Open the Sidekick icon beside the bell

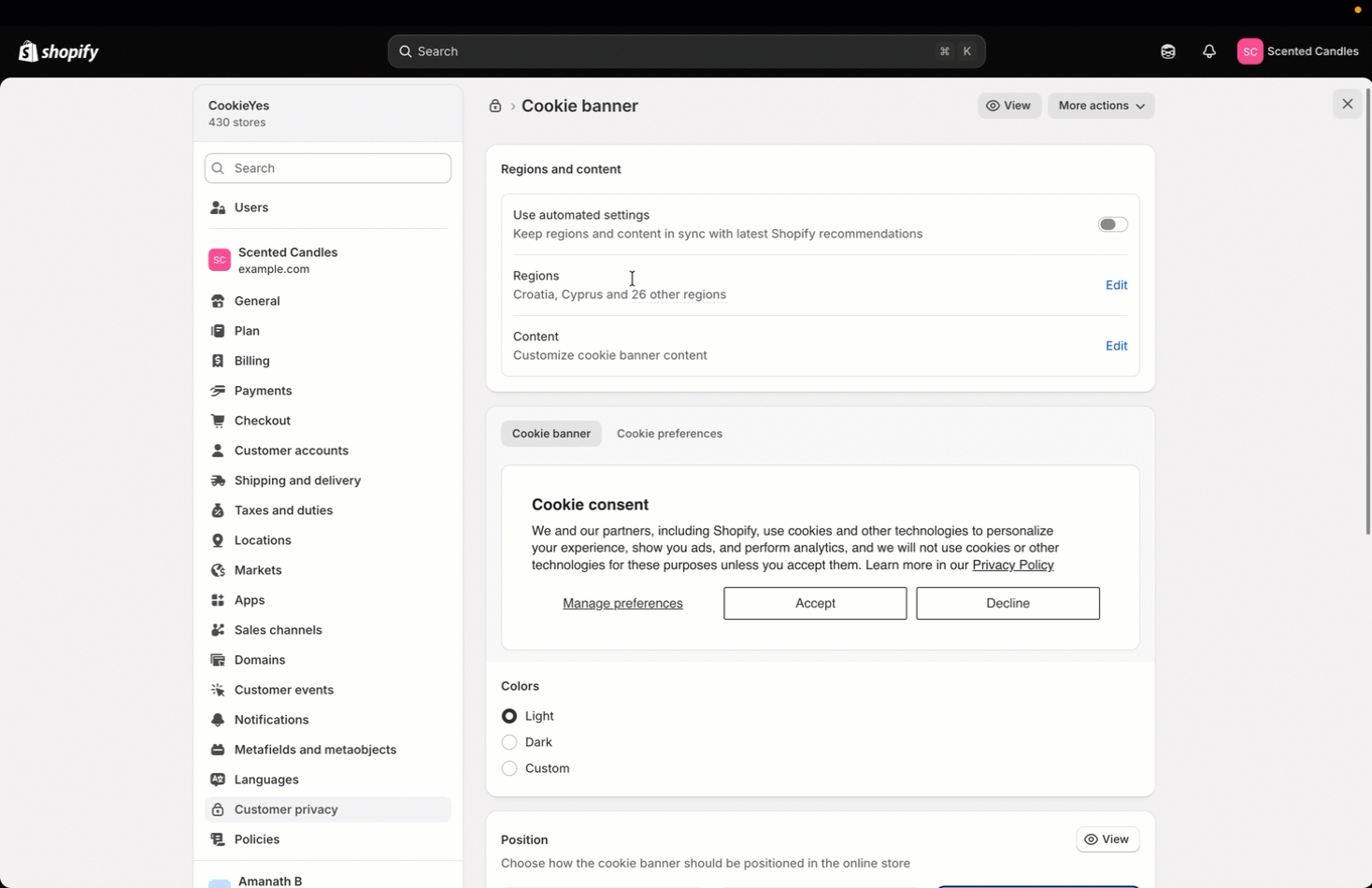click(1168, 51)
